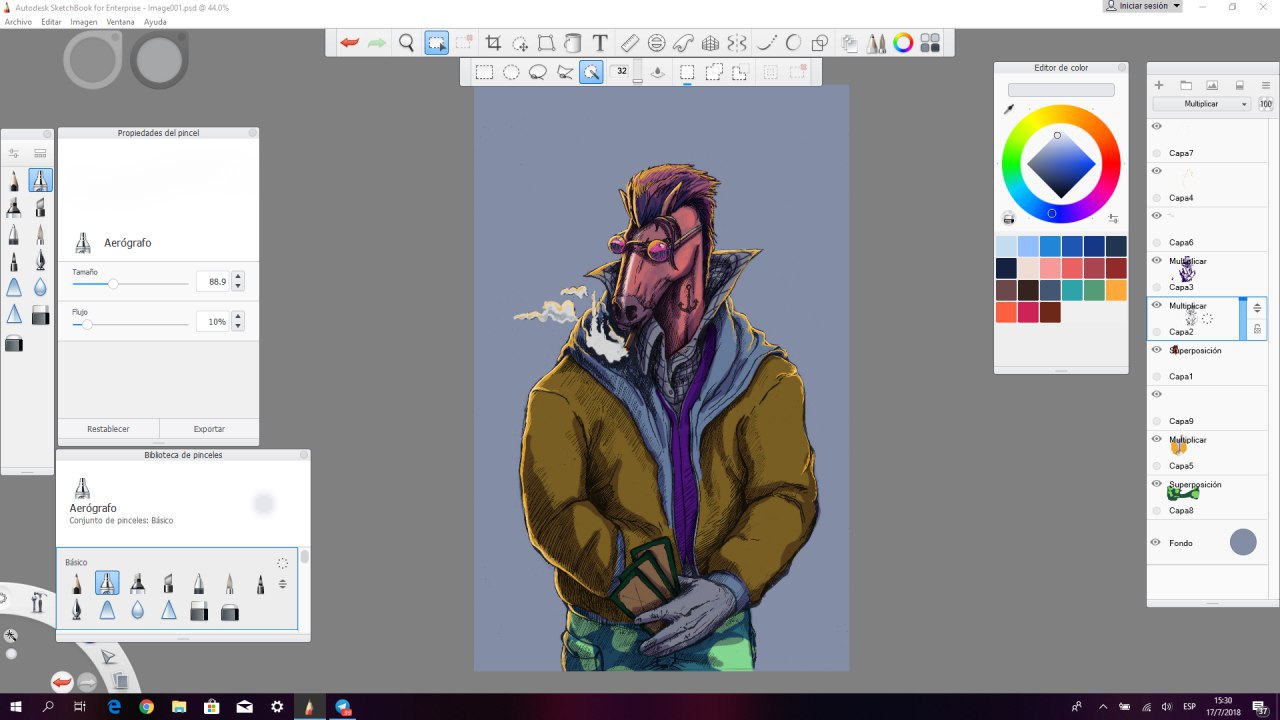
Task: Open Capa2 layer move handle
Action: pyautogui.click(x=1257, y=308)
